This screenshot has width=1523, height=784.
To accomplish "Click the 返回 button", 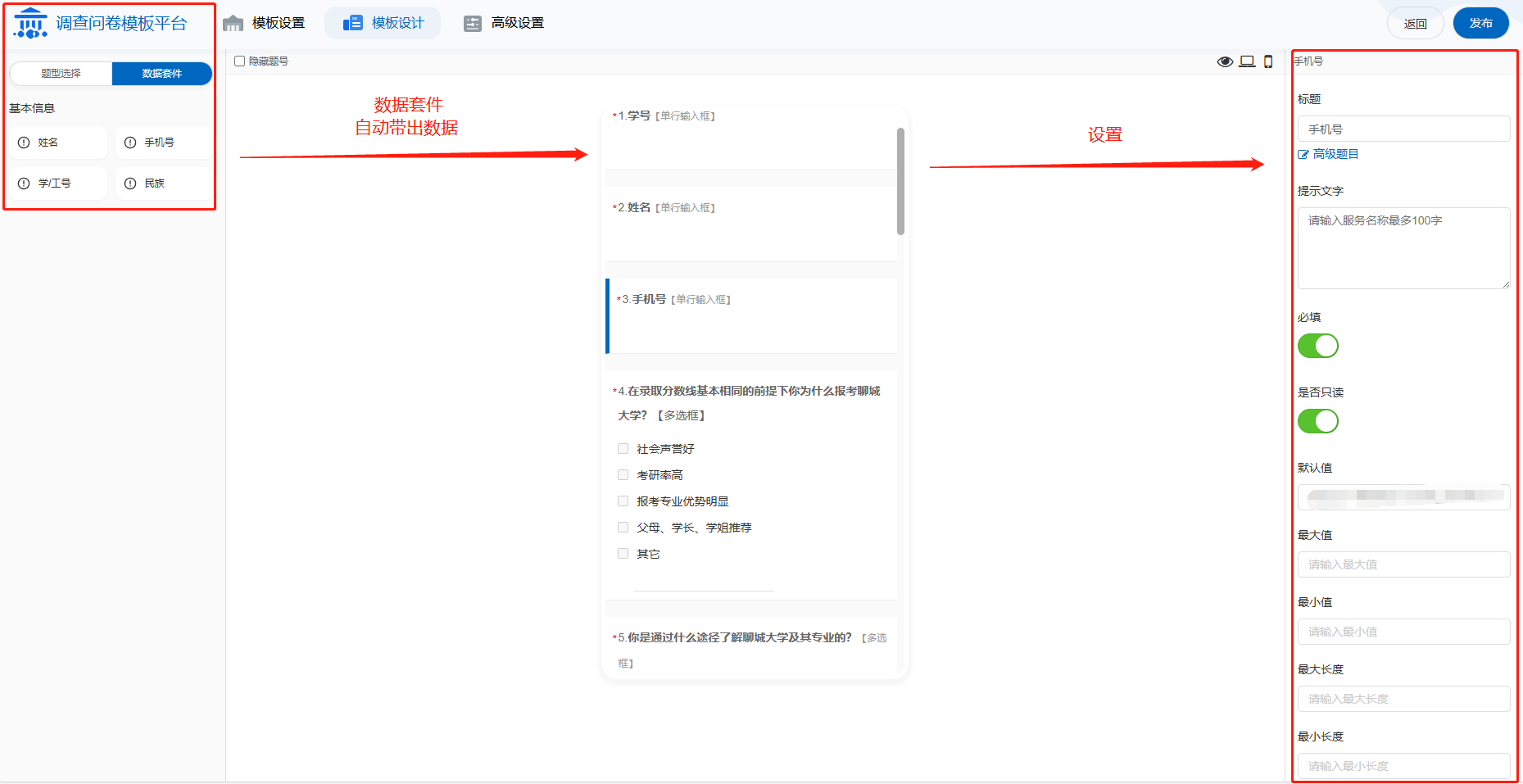I will coord(1415,24).
